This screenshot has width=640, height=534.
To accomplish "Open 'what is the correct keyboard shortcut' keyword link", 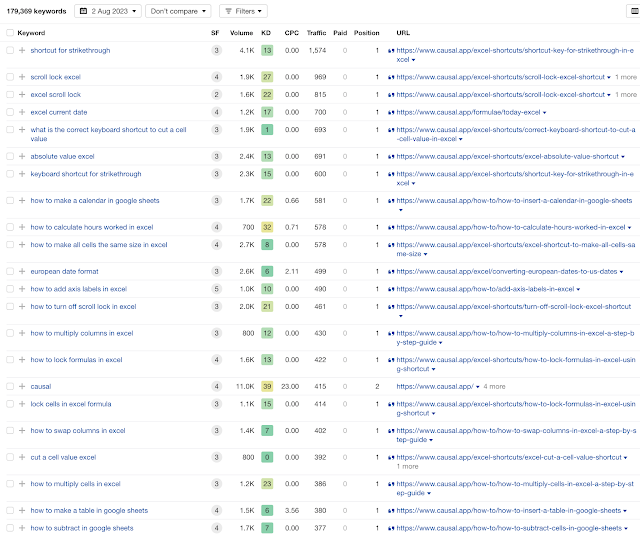I will (x=108, y=134).
